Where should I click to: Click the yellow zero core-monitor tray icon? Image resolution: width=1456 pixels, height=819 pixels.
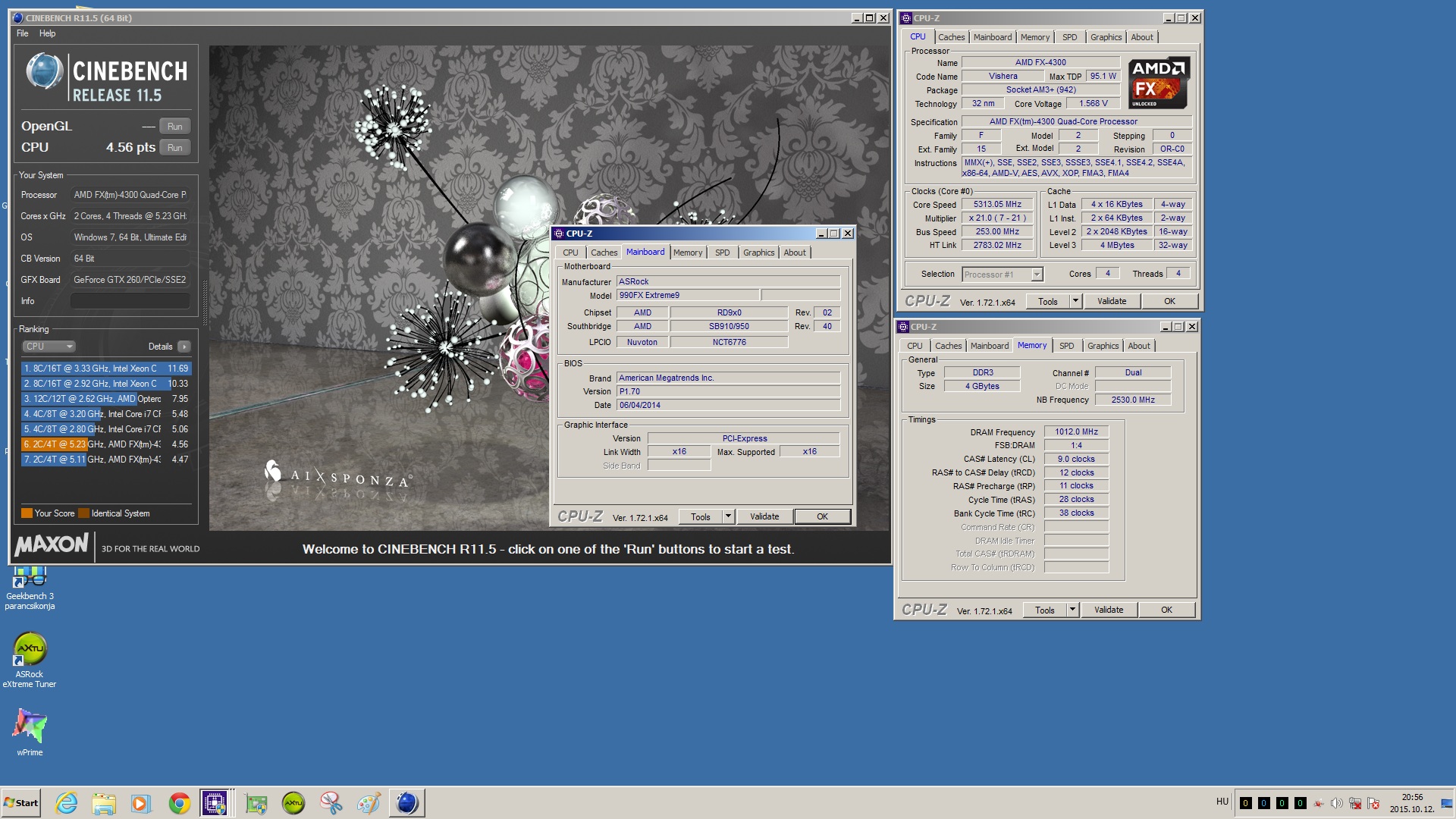(x=1246, y=803)
